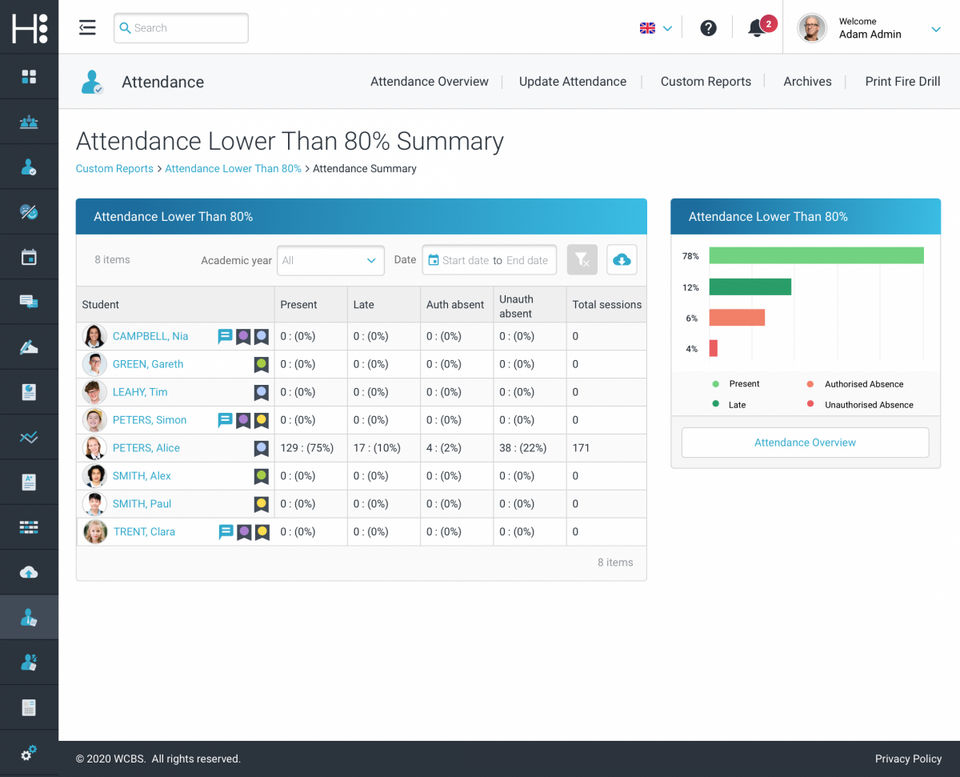Click the cloud download export icon
The width and height of the screenshot is (960, 777).
coord(621,260)
